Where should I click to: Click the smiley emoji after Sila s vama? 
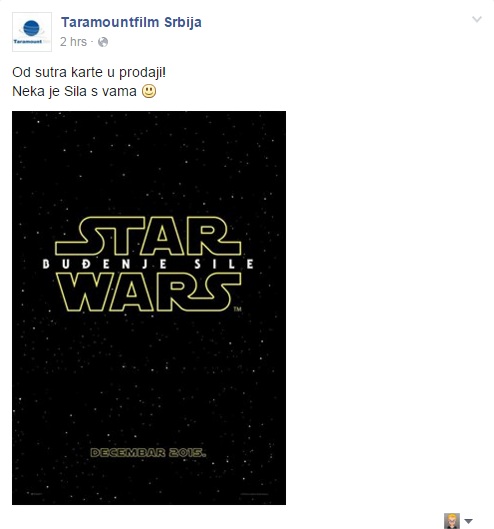click(x=149, y=91)
